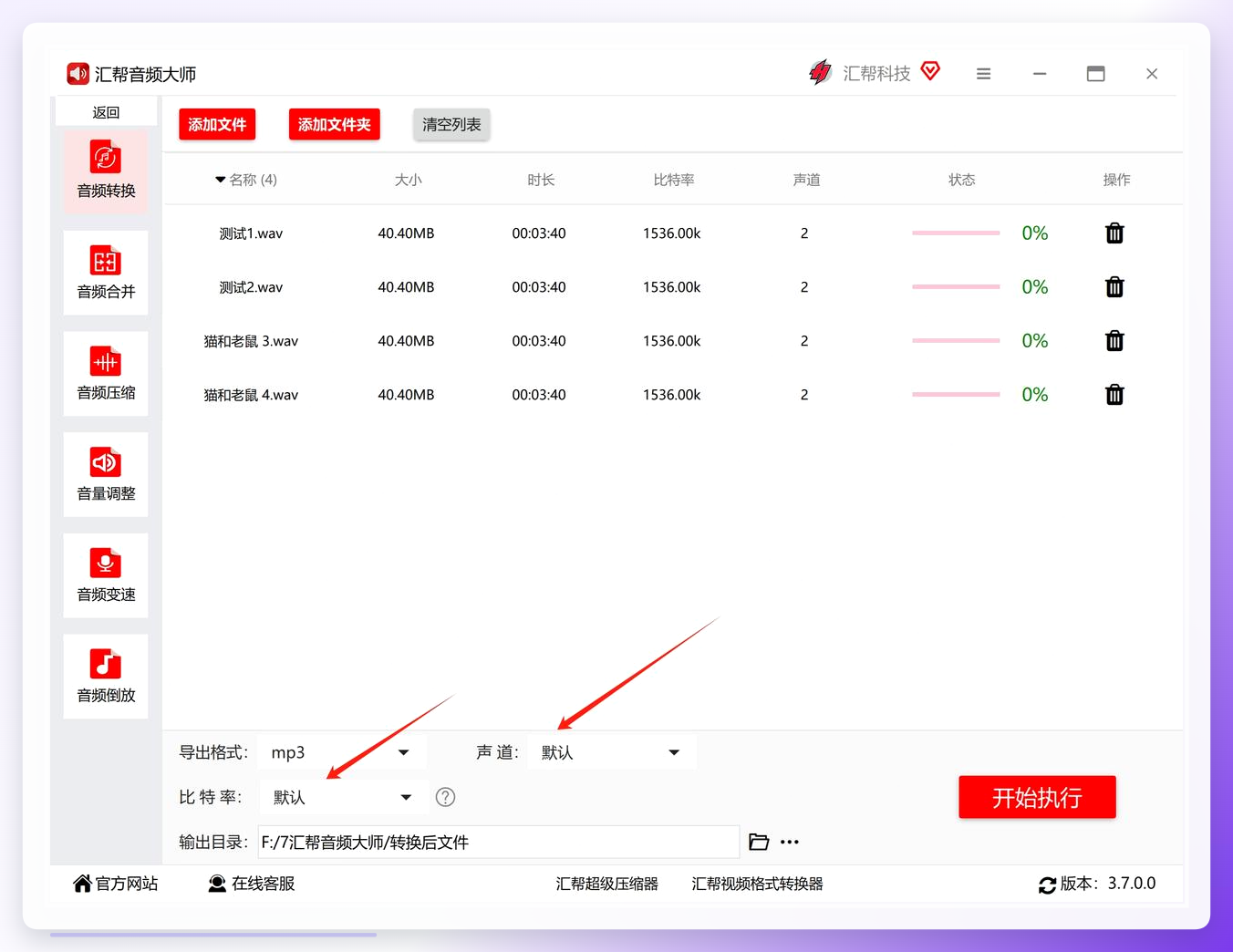
Task: Click the progress bar for 测试2.wav
Action: tap(956, 287)
